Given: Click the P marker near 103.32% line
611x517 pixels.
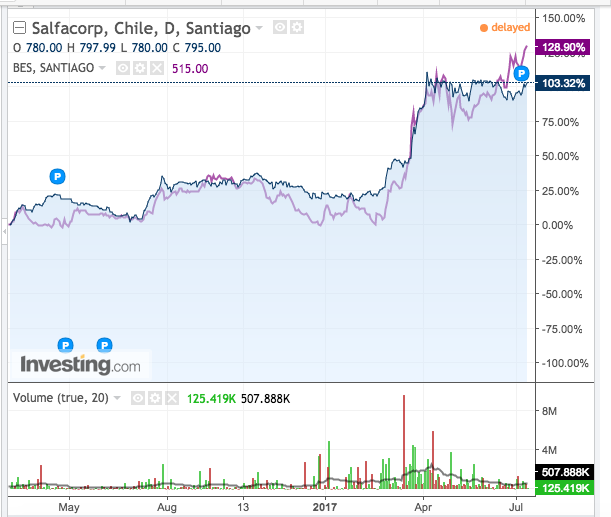Looking at the screenshot, I should (x=521, y=73).
